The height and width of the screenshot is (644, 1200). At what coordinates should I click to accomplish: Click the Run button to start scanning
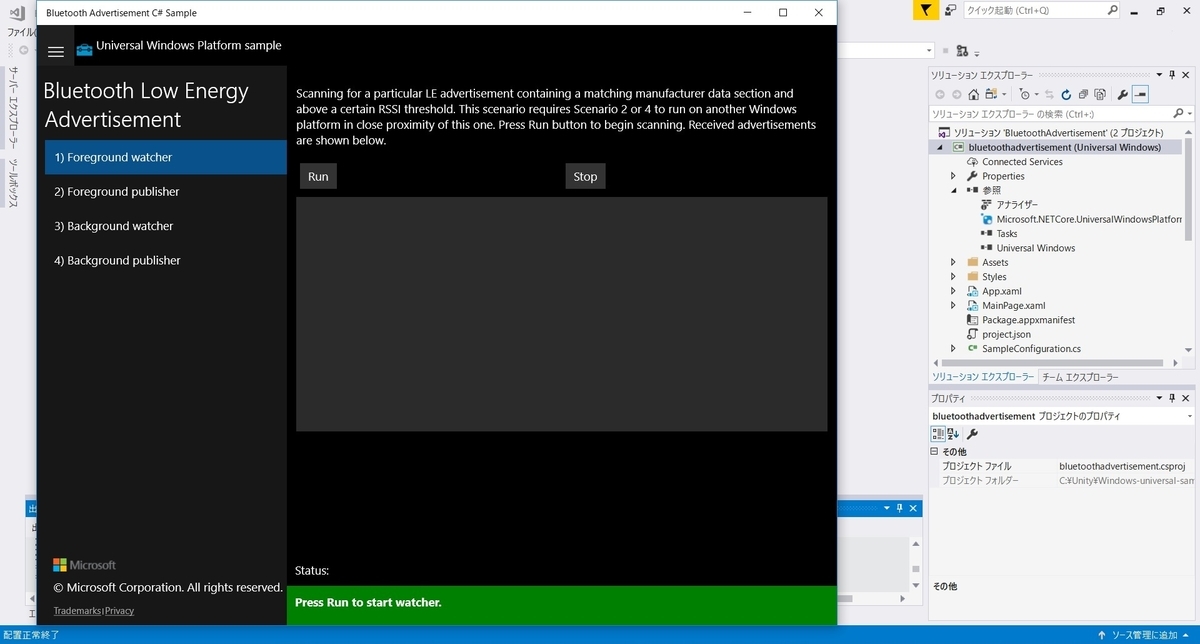(318, 176)
